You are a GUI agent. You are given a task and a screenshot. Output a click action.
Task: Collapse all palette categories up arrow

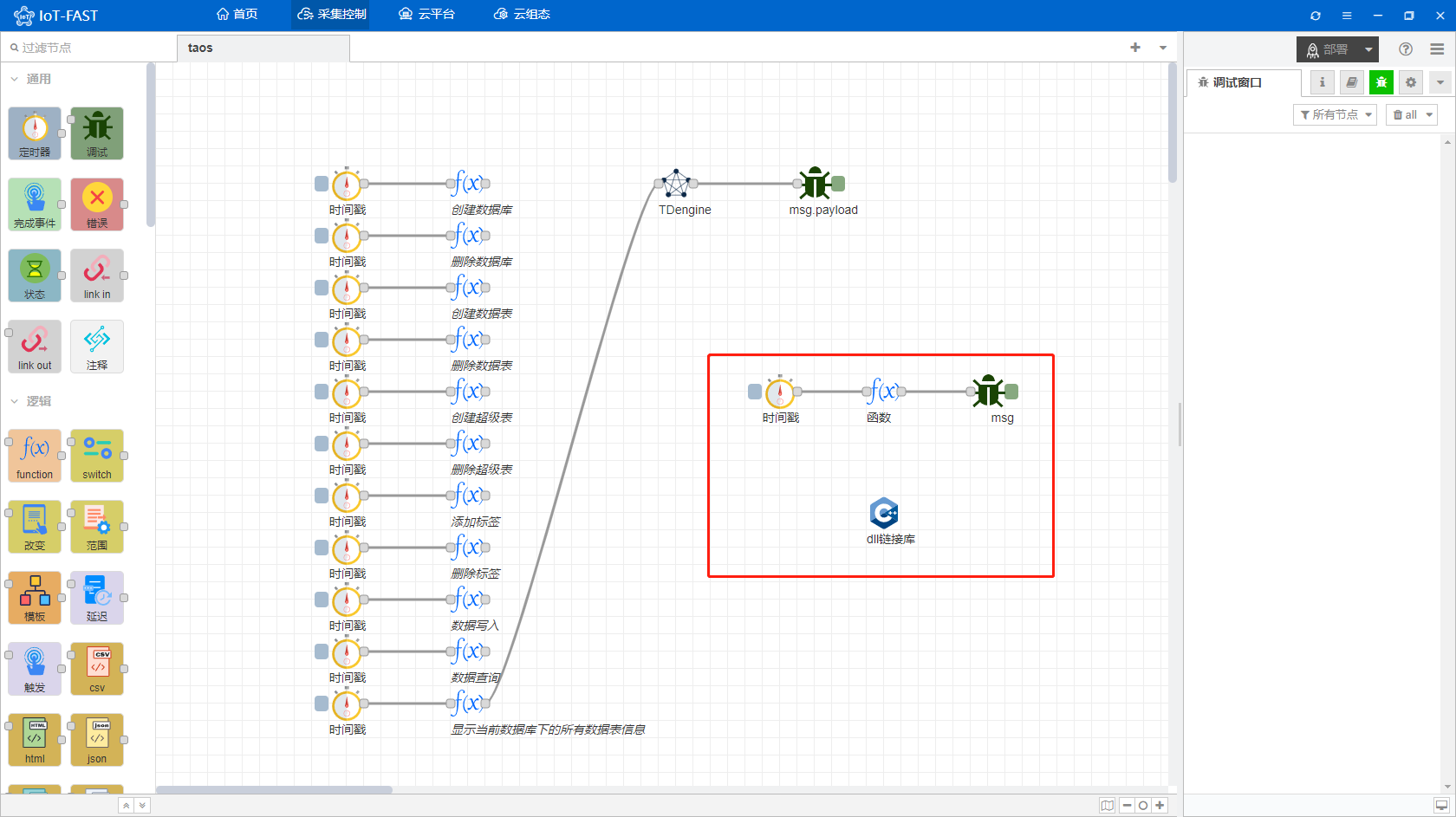127,806
